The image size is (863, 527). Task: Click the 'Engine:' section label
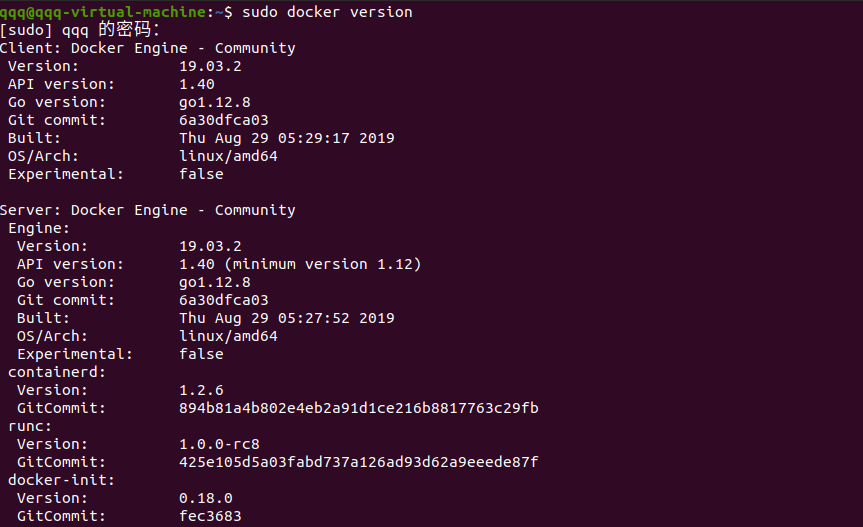[39, 228]
